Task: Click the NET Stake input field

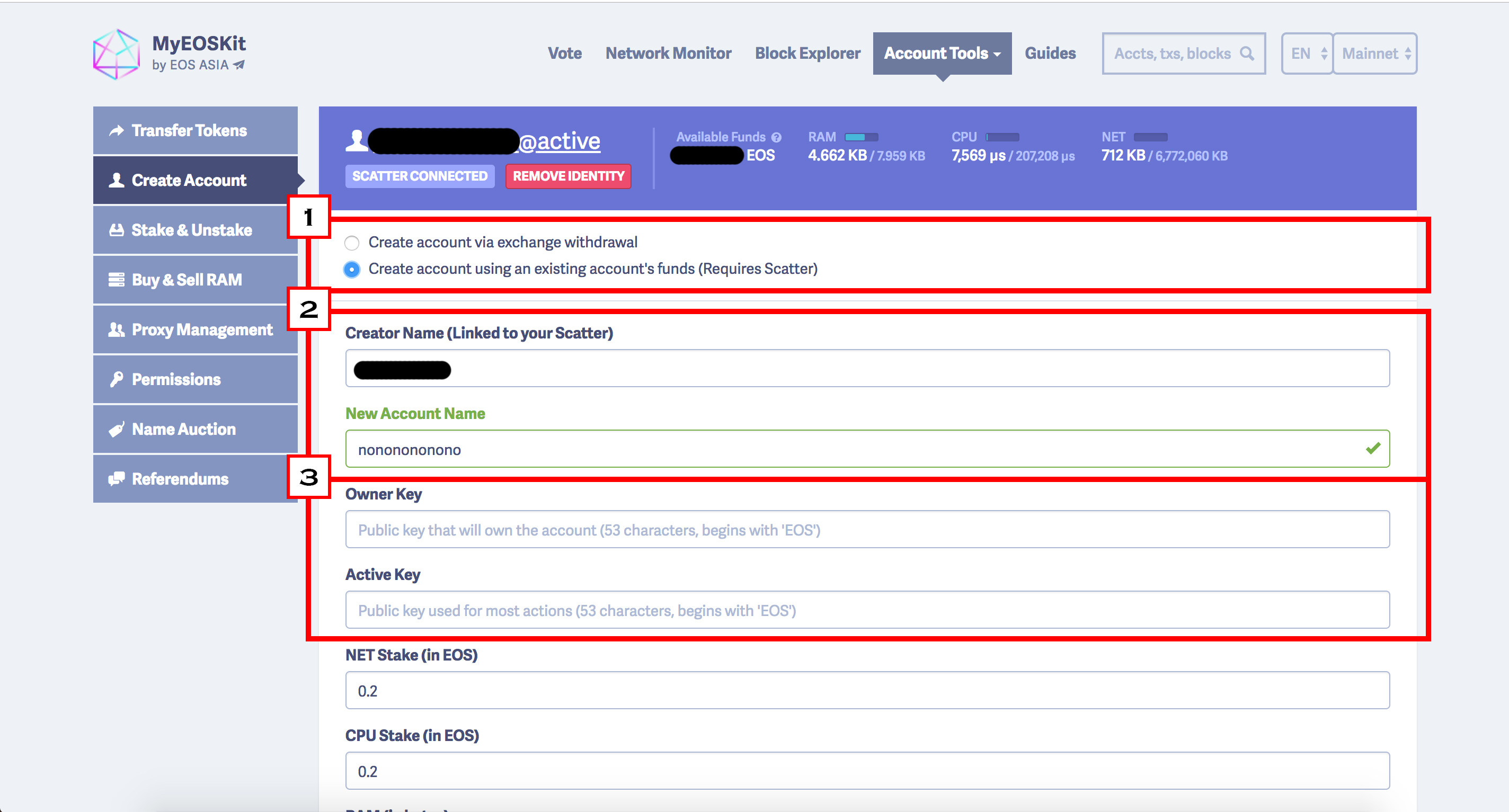Action: [867, 690]
